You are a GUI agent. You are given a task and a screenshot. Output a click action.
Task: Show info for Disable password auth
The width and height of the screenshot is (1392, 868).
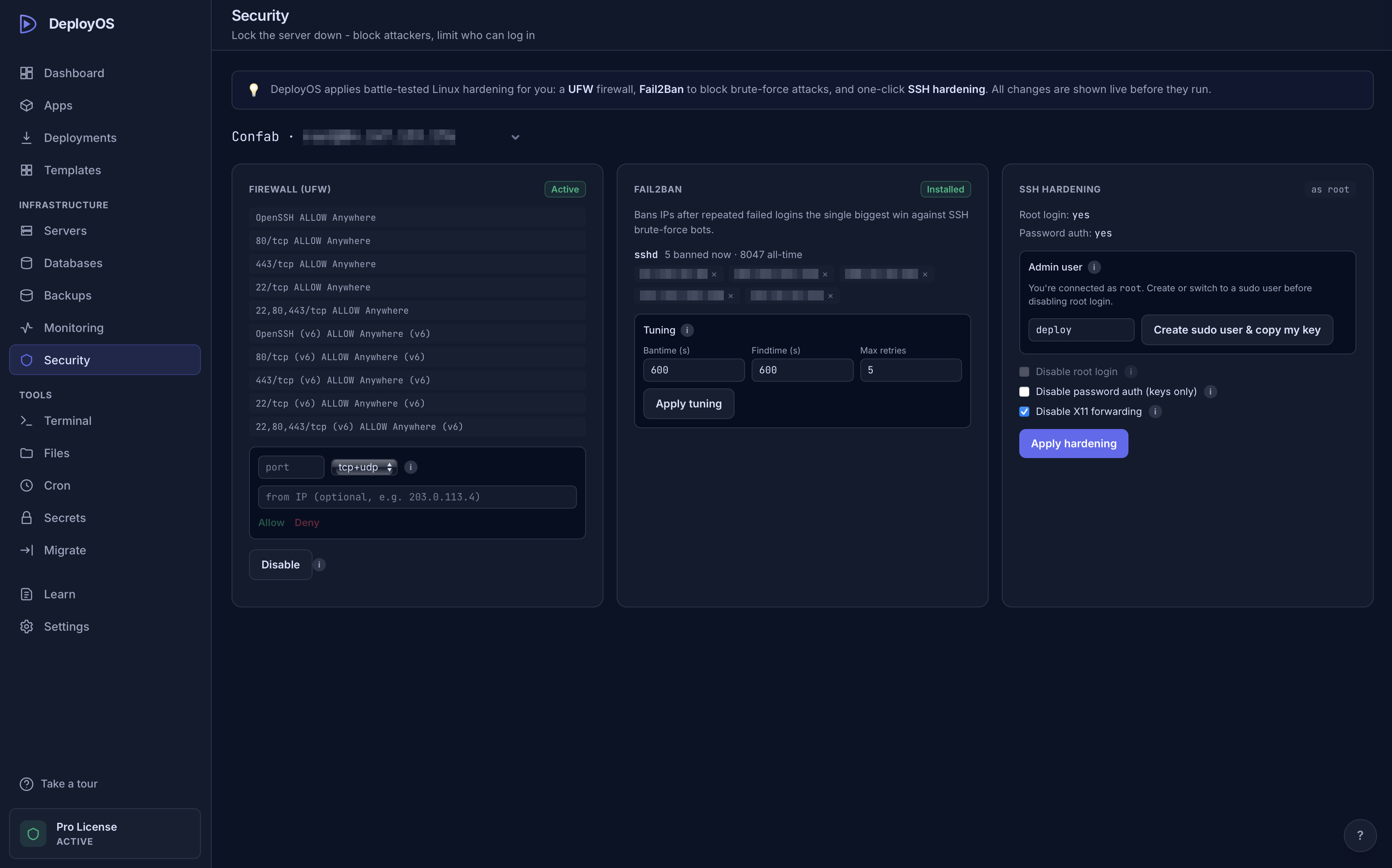point(1210,392)
